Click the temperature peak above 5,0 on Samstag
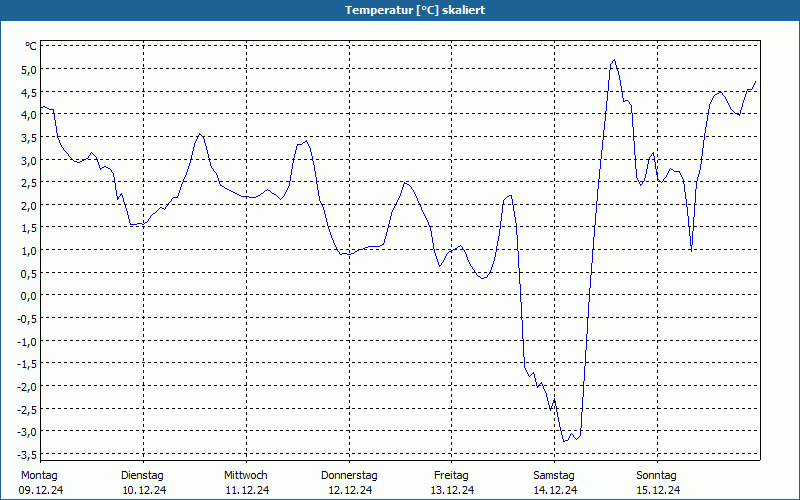The height and width of the screenshot is (500, 800). coord(614,60)
